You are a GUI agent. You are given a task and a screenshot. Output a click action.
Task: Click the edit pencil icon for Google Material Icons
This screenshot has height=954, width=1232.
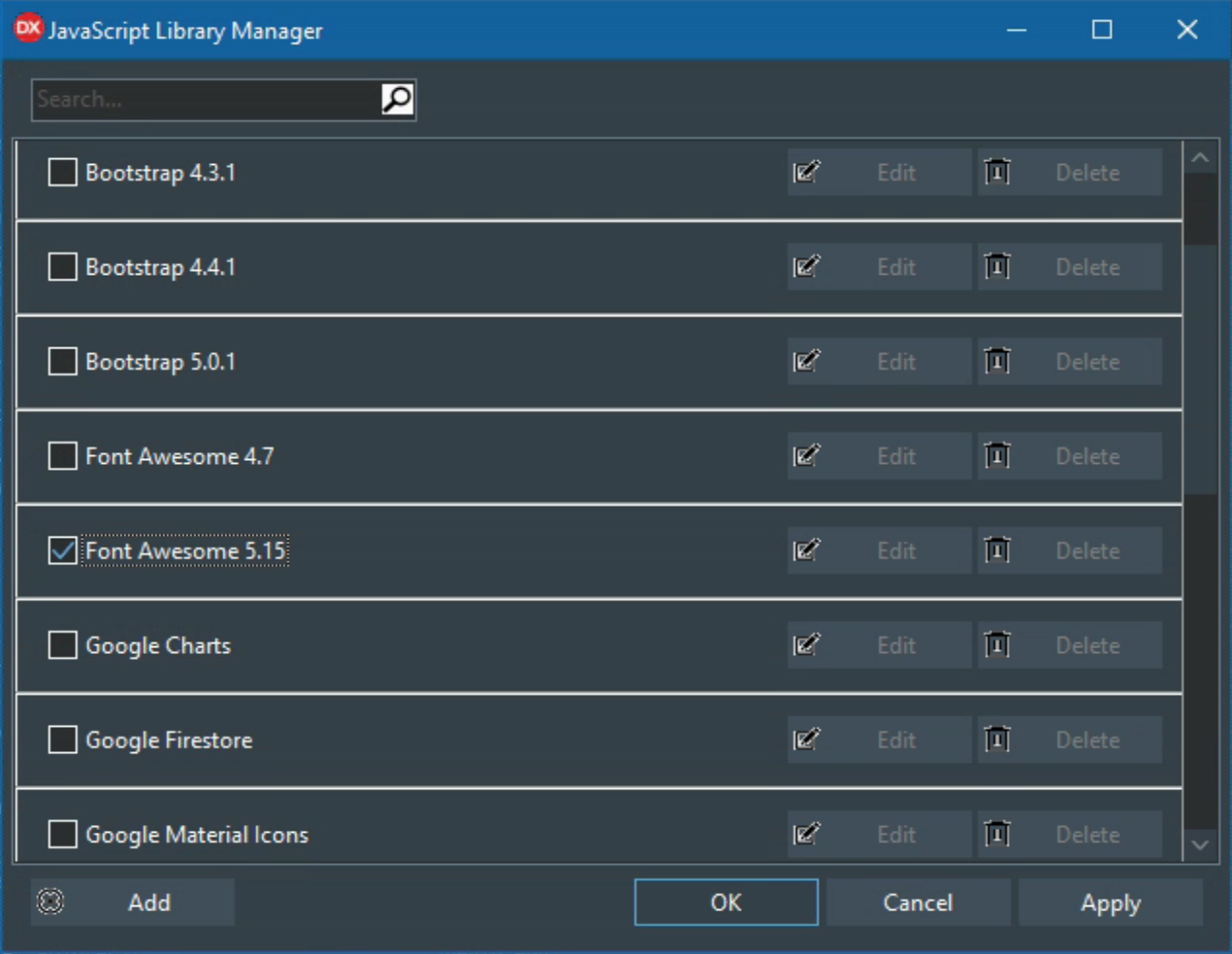click(806, 835)
